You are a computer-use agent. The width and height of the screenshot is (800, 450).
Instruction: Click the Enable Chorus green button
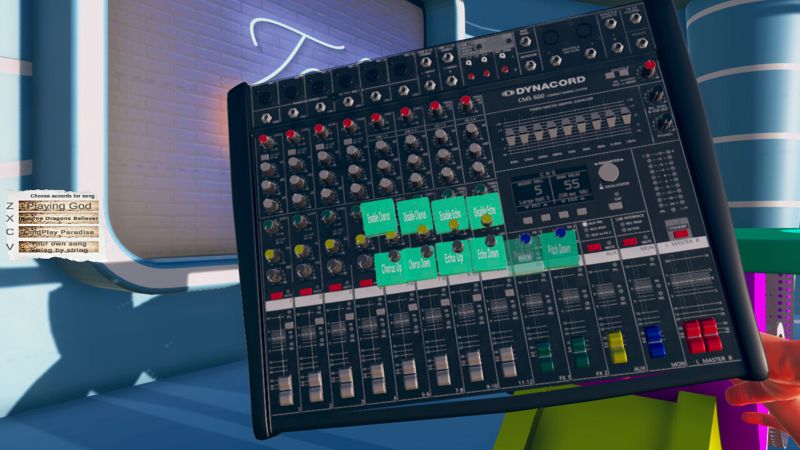(378, 218)
